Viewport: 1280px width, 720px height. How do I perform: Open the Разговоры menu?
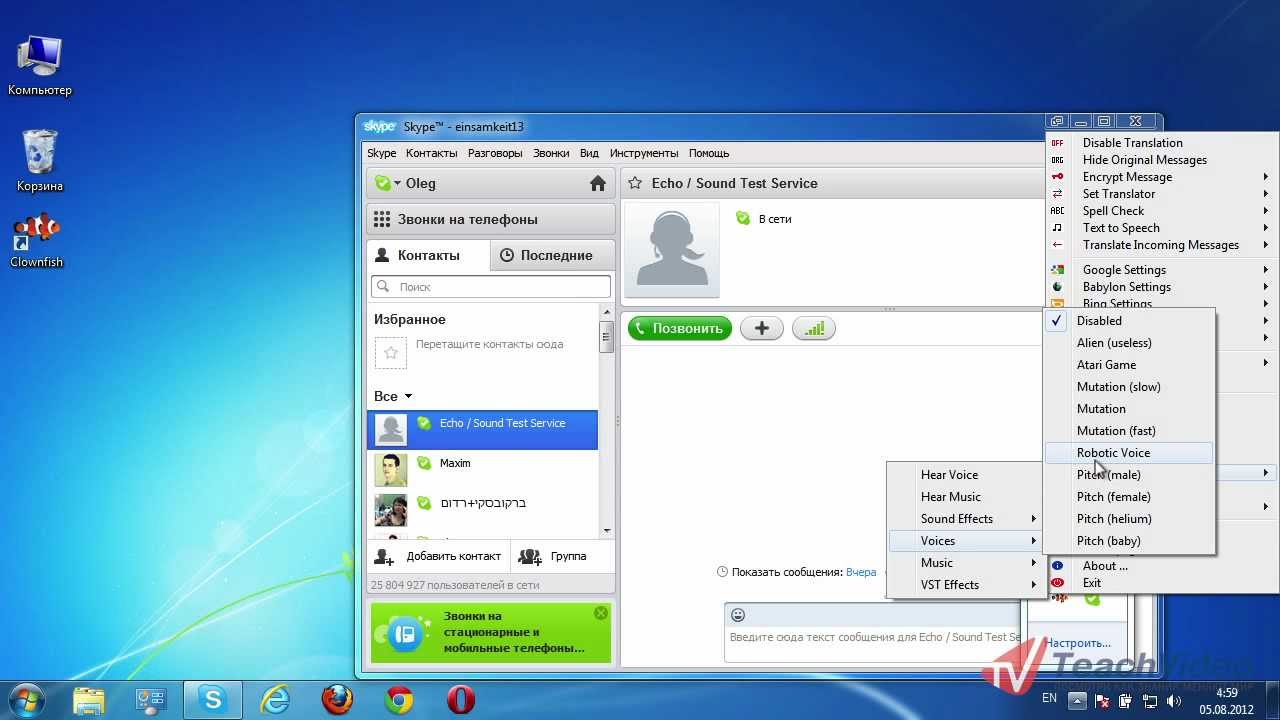click(x=495, y=153)
